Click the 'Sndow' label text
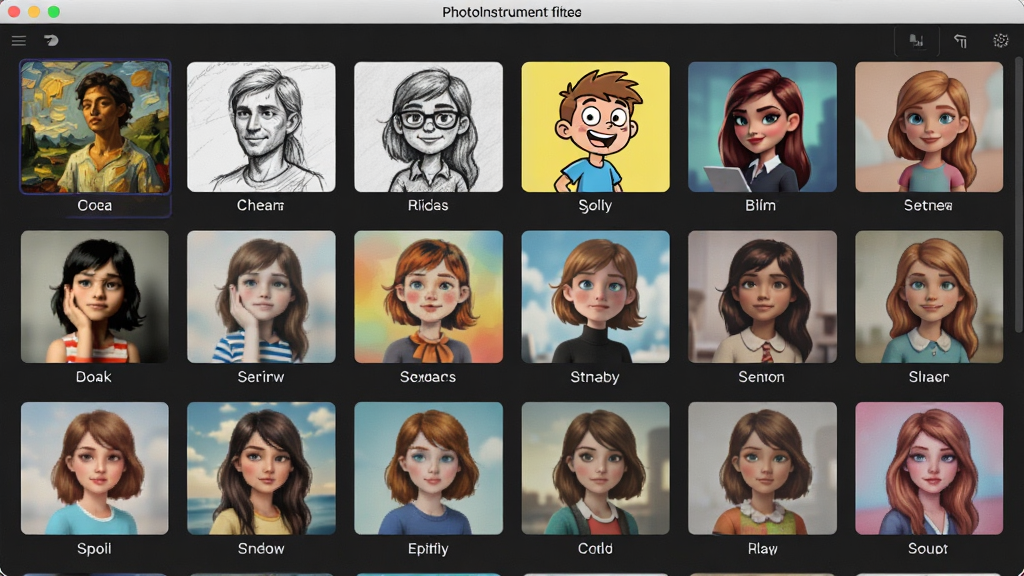The image size is (1024, 576). pos(261,549)
